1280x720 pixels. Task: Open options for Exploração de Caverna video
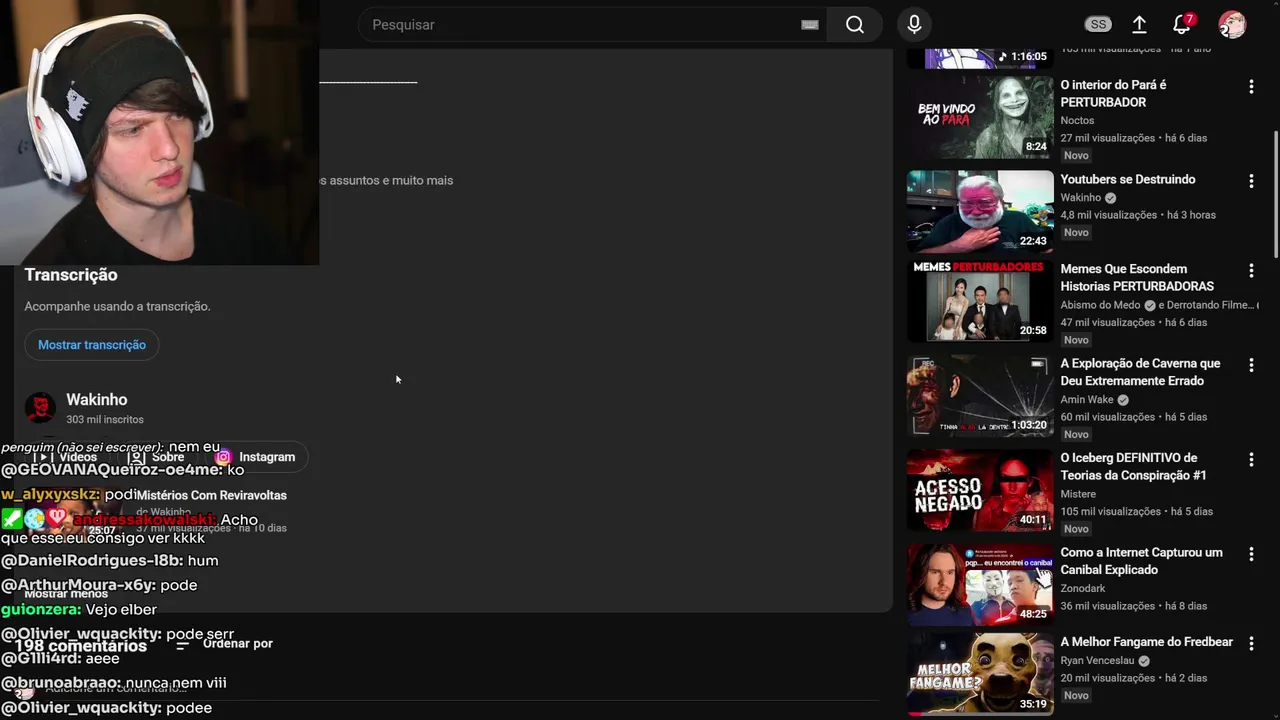(x=1251, y=365)
